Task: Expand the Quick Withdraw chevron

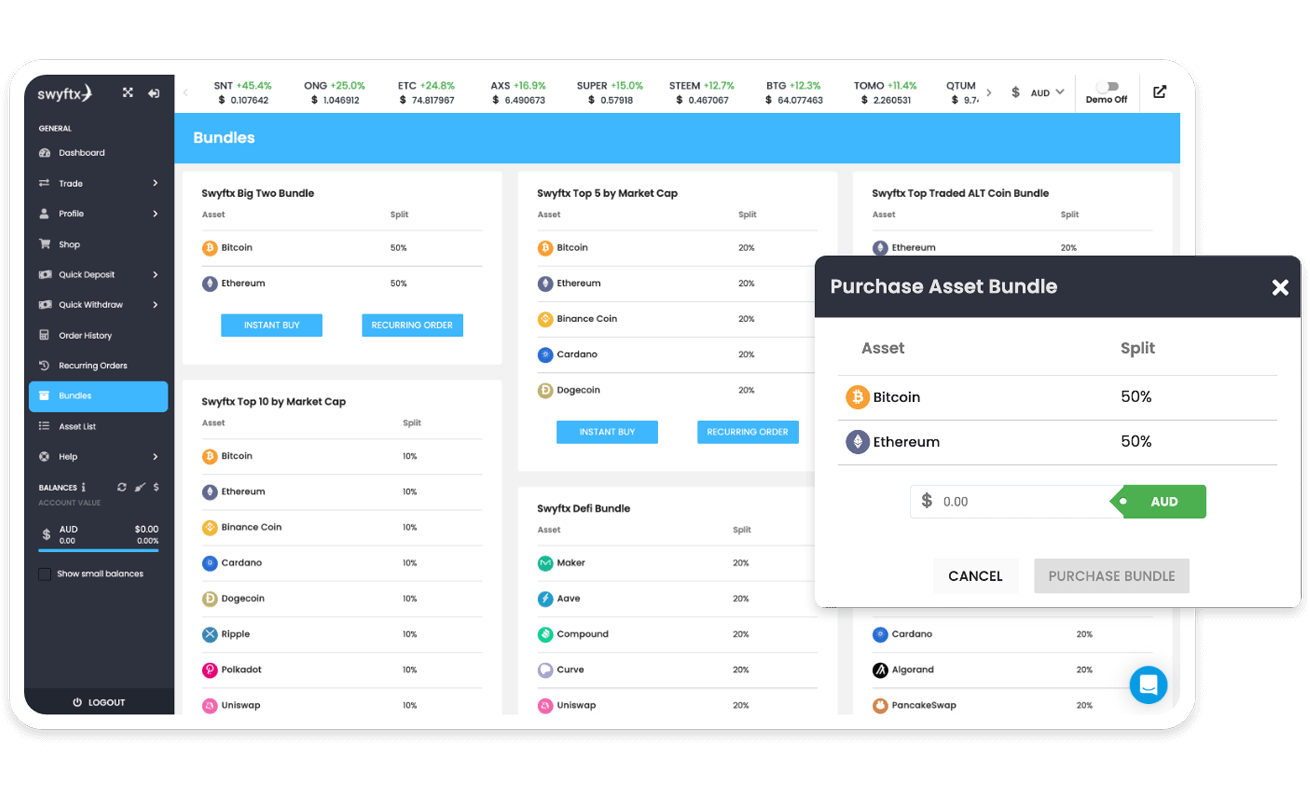Action: click(155, 305)
